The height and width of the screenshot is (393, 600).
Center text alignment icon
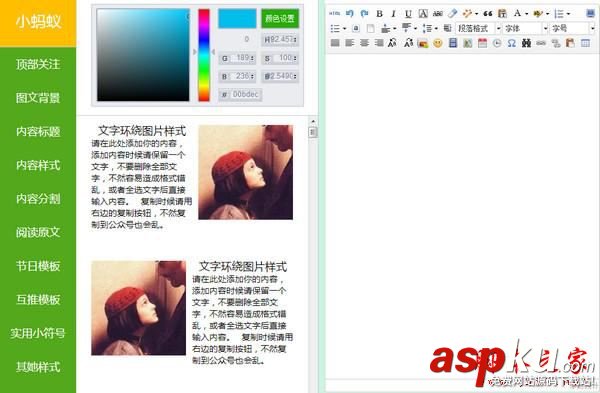click(364, 43)
